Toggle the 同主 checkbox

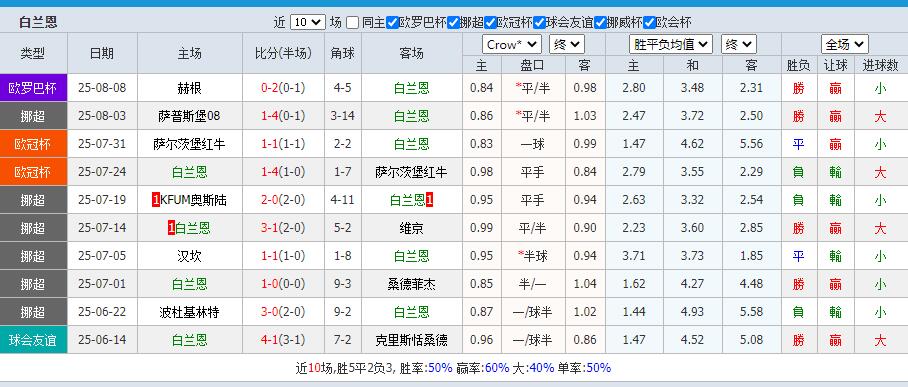click(353, 23)
